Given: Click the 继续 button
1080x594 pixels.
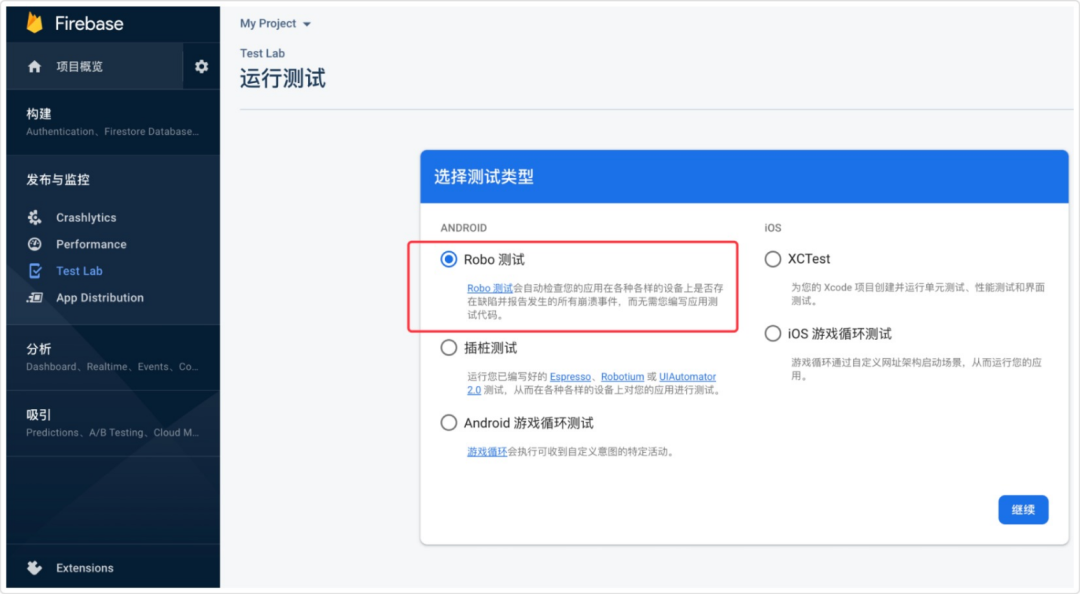Looking at the screenshot, I should pos(1023,510).
